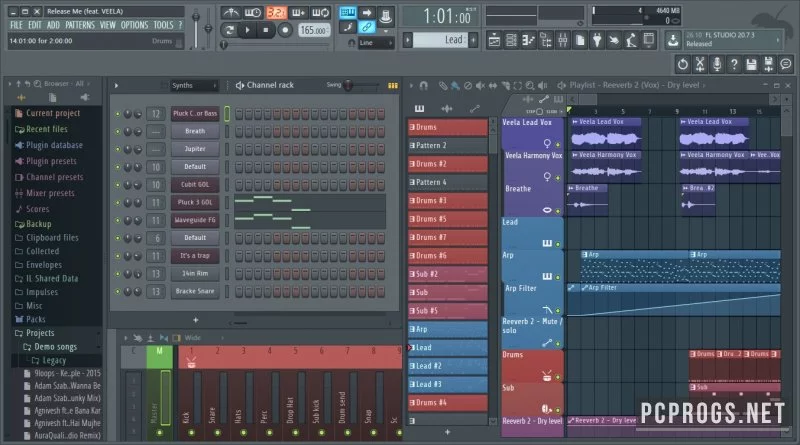Viewport: 800px width, 445px height.
Task: Open channel rack graph editor icon
Action: click(393, 85)
